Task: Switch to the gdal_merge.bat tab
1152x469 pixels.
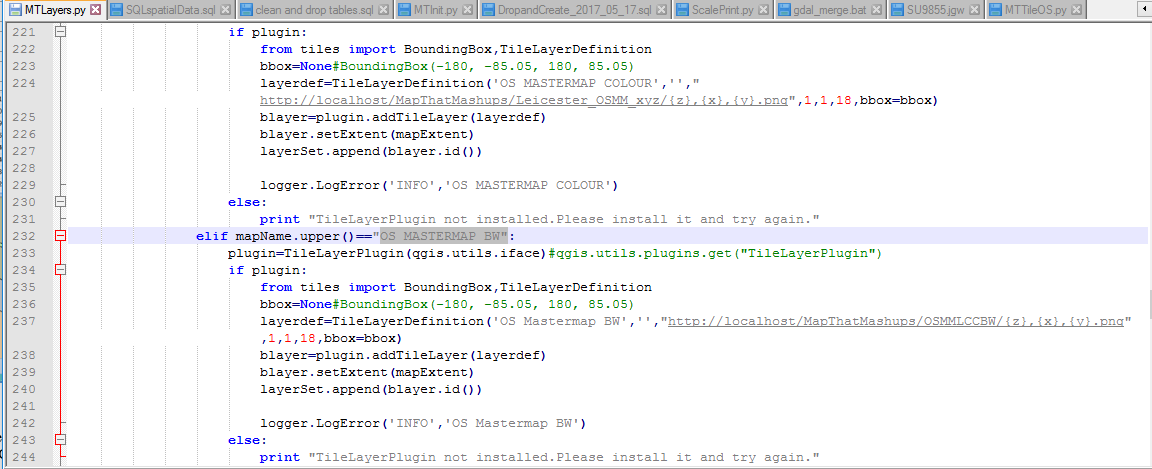Action: coord(831,10)
